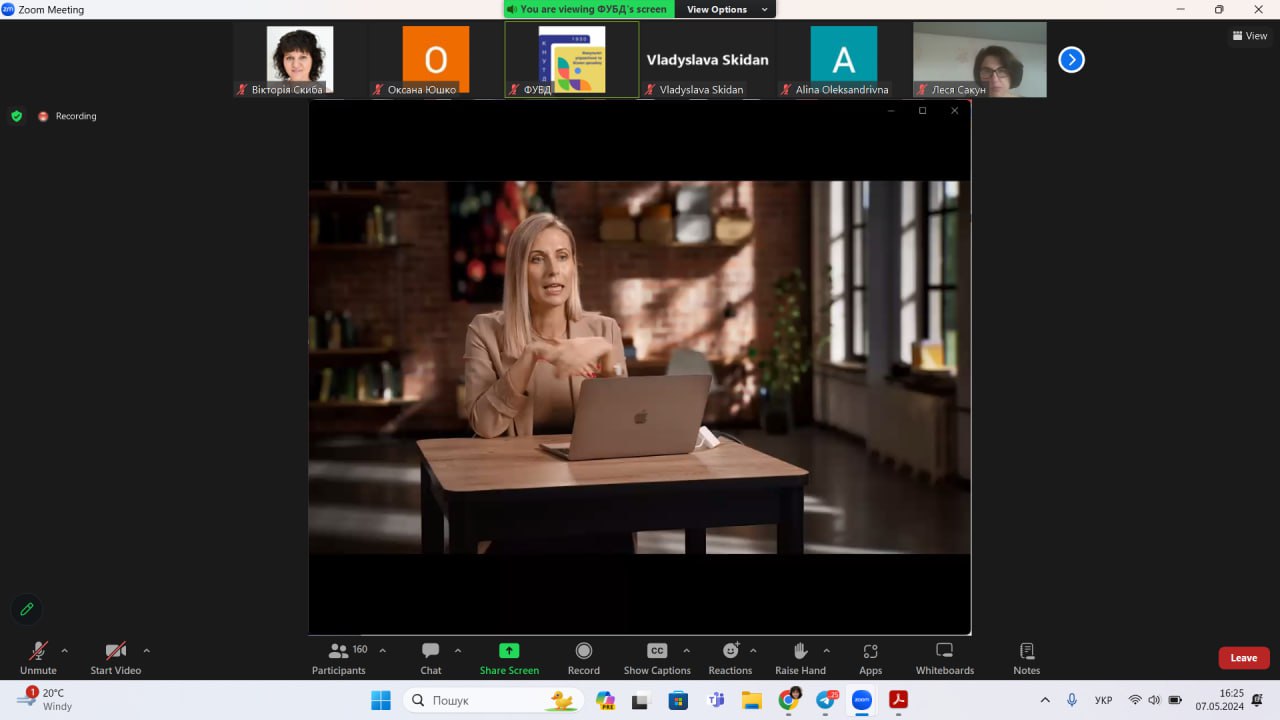This screenshot has height=720, width=1280.
Task: Click the microphone icon in system tray
Action: coord(1072,700)
